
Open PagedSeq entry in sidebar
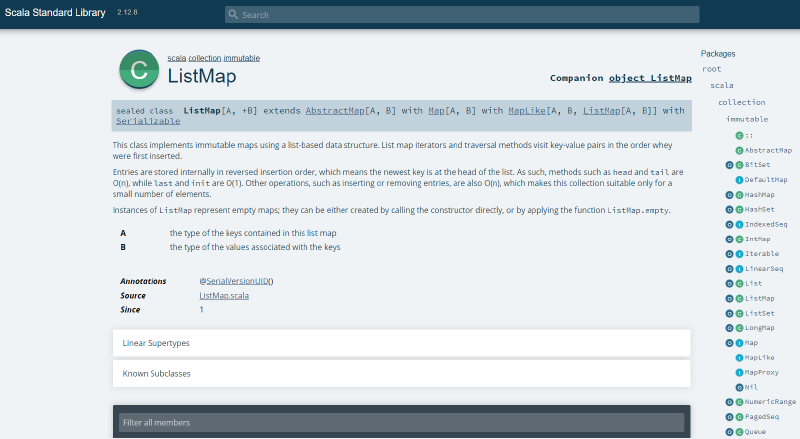click(762, 417)
